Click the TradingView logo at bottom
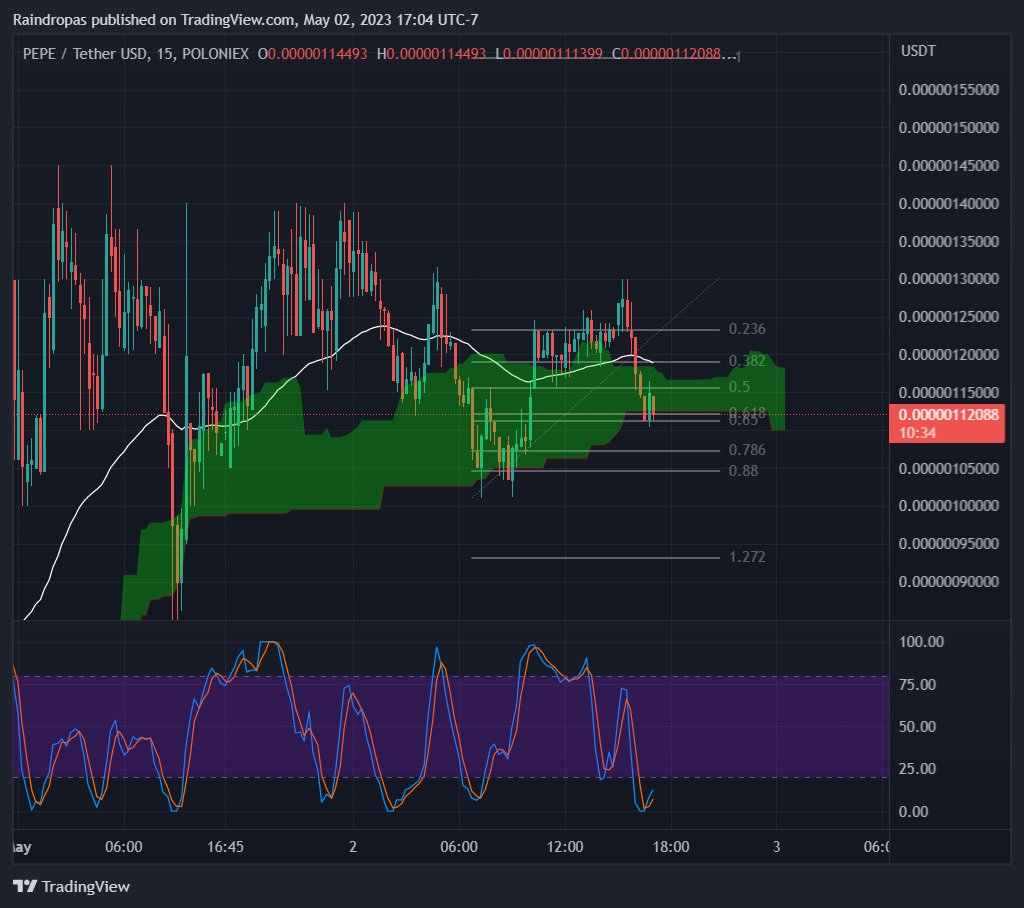 point(71,886)
